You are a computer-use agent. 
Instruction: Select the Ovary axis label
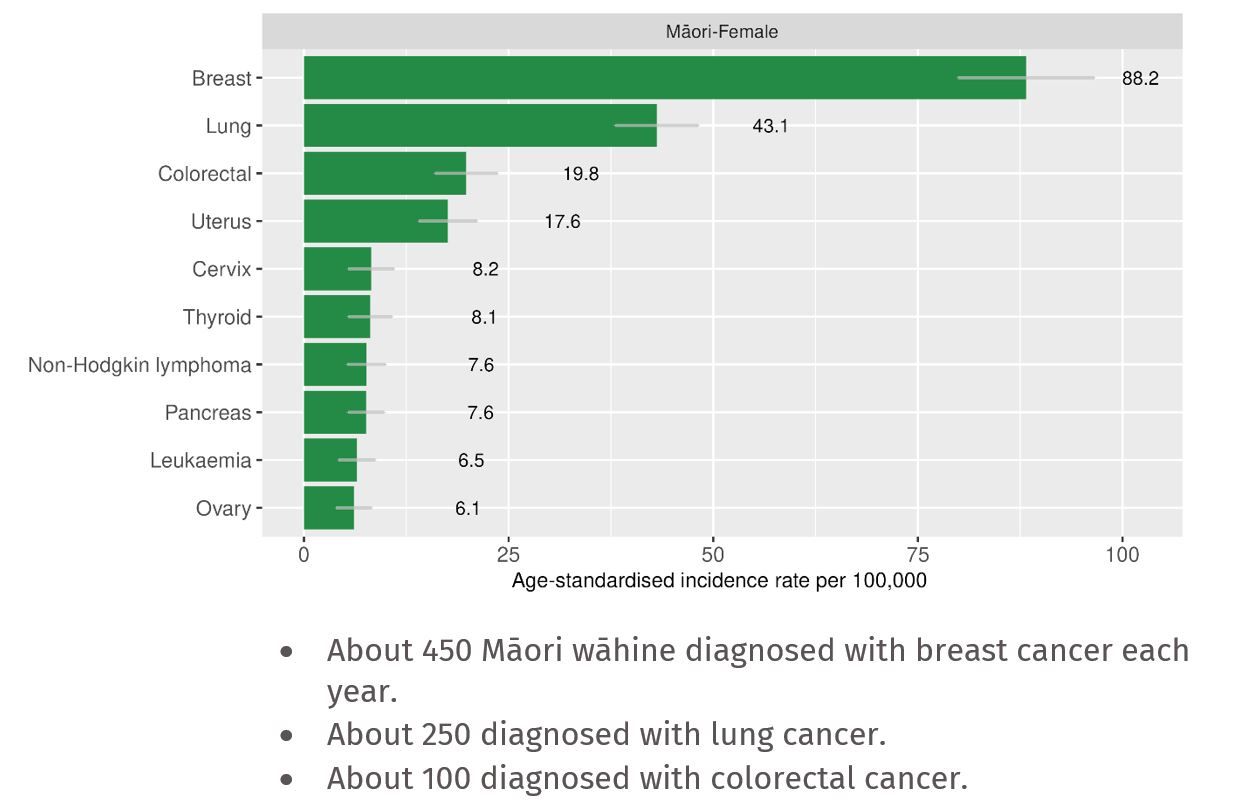tap(223, 509)
